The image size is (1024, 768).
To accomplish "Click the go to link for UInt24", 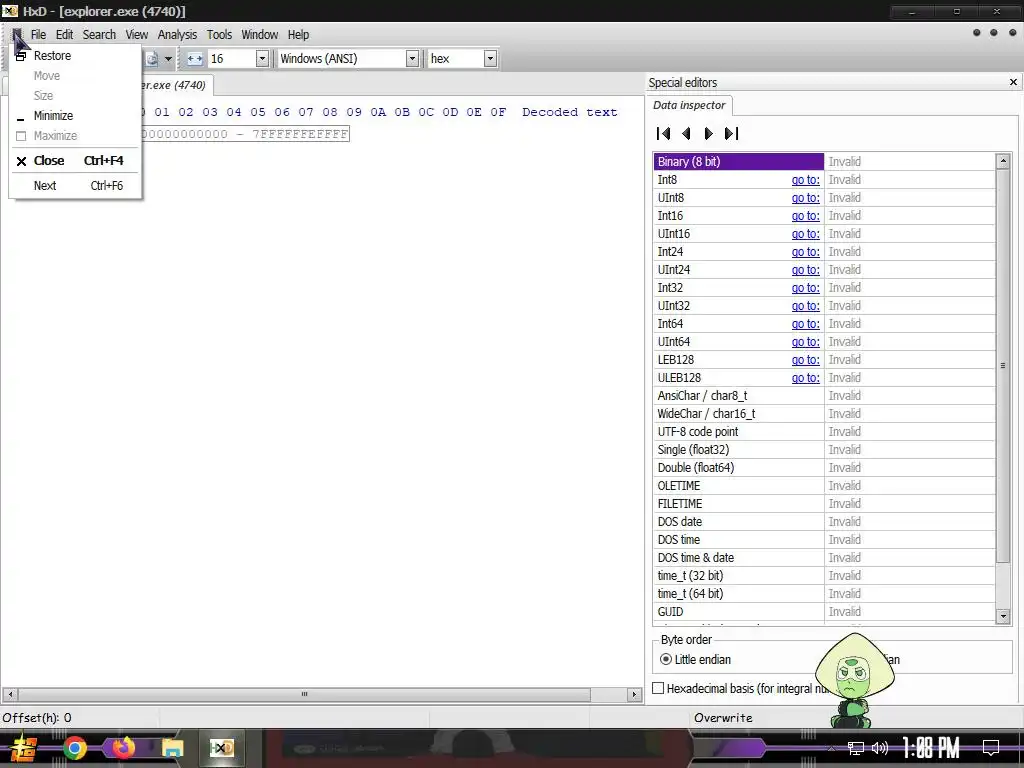I will point(805,270).
